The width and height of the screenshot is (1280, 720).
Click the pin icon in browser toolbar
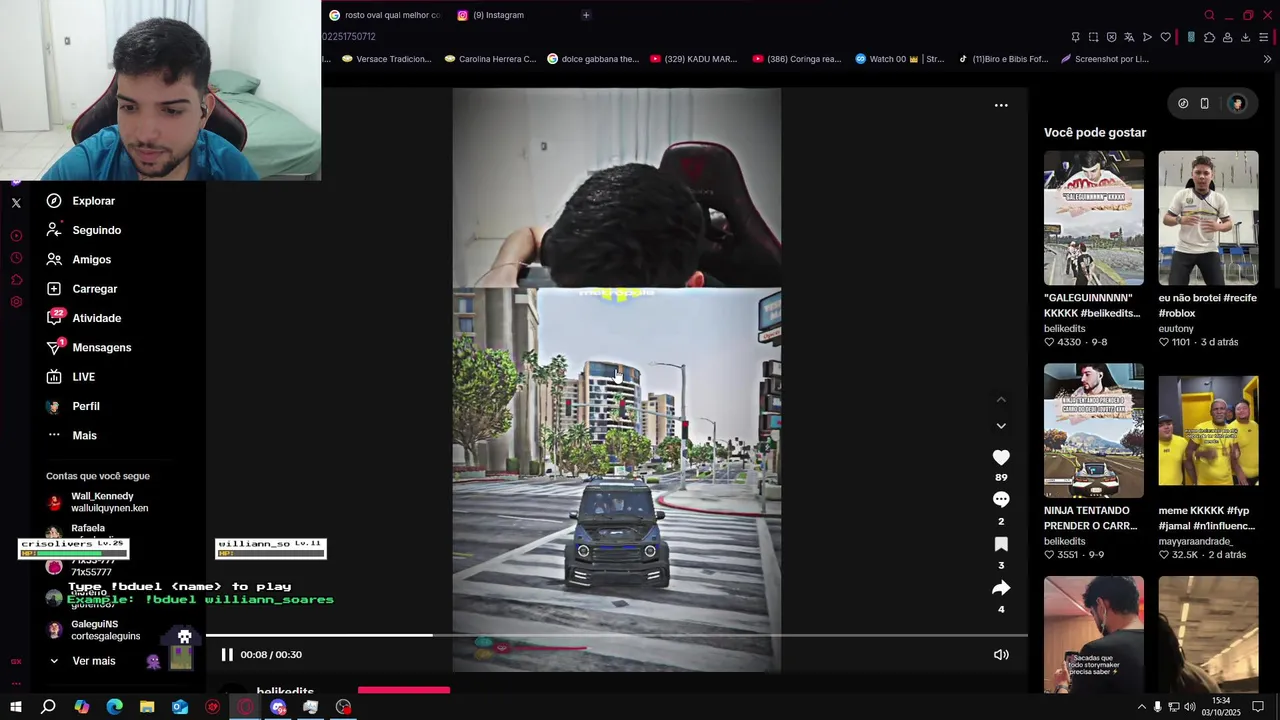tap(1075, 37)
